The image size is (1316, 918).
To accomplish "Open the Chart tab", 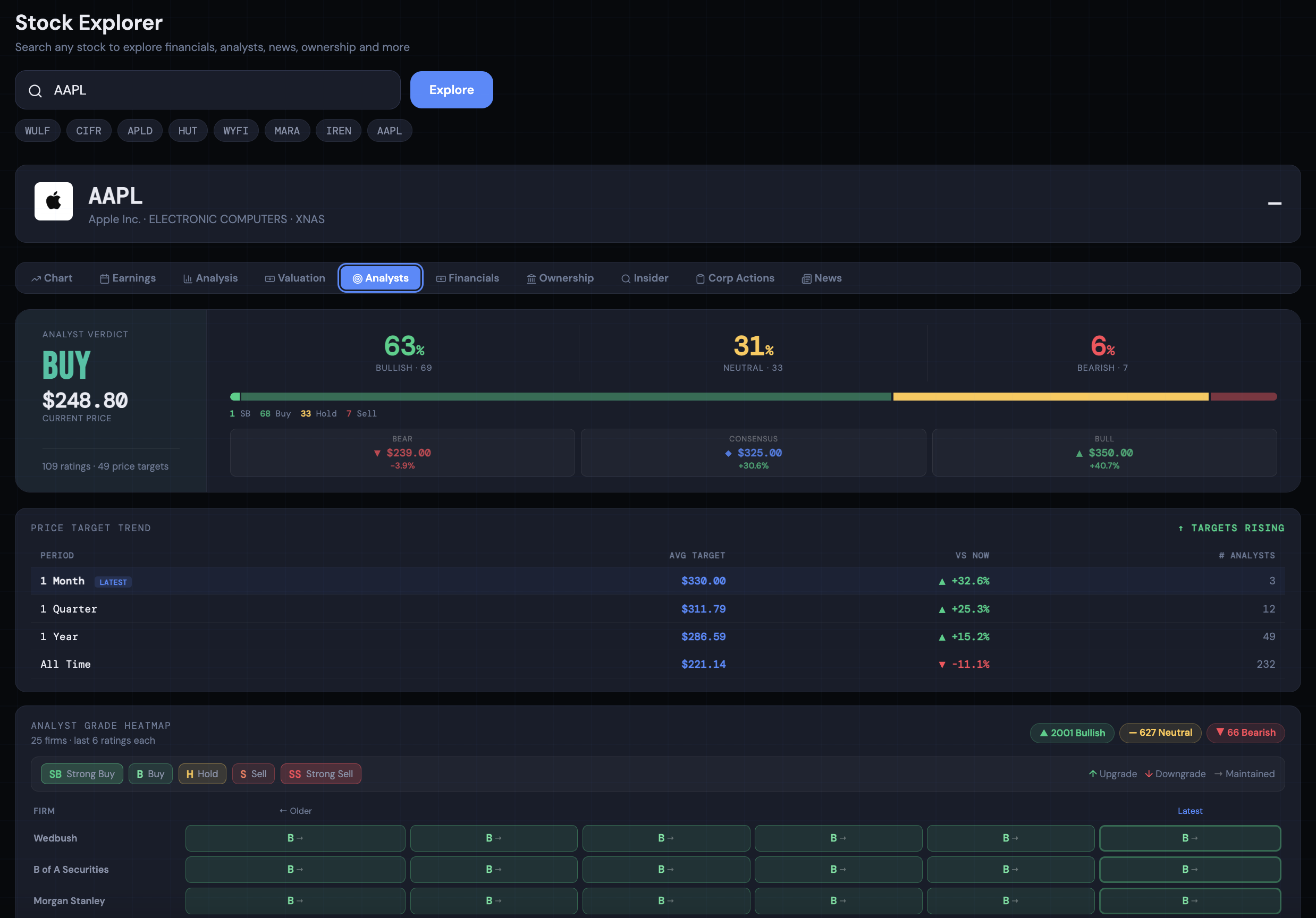I will point(52,278).
